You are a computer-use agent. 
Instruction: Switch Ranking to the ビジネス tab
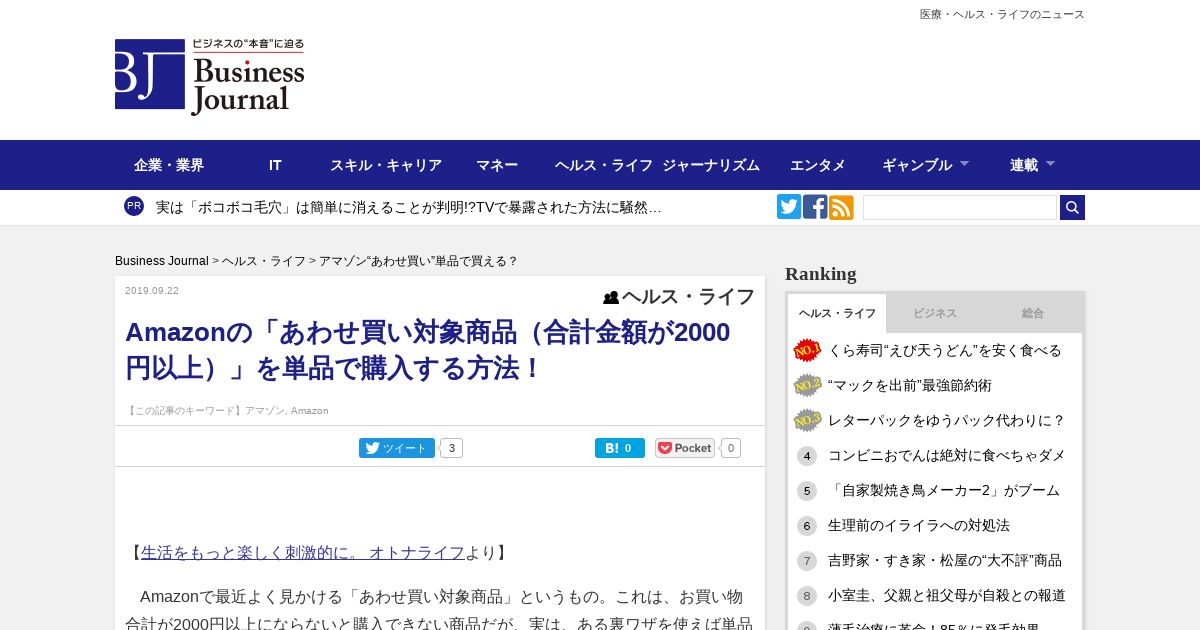[x=935, y=313]
